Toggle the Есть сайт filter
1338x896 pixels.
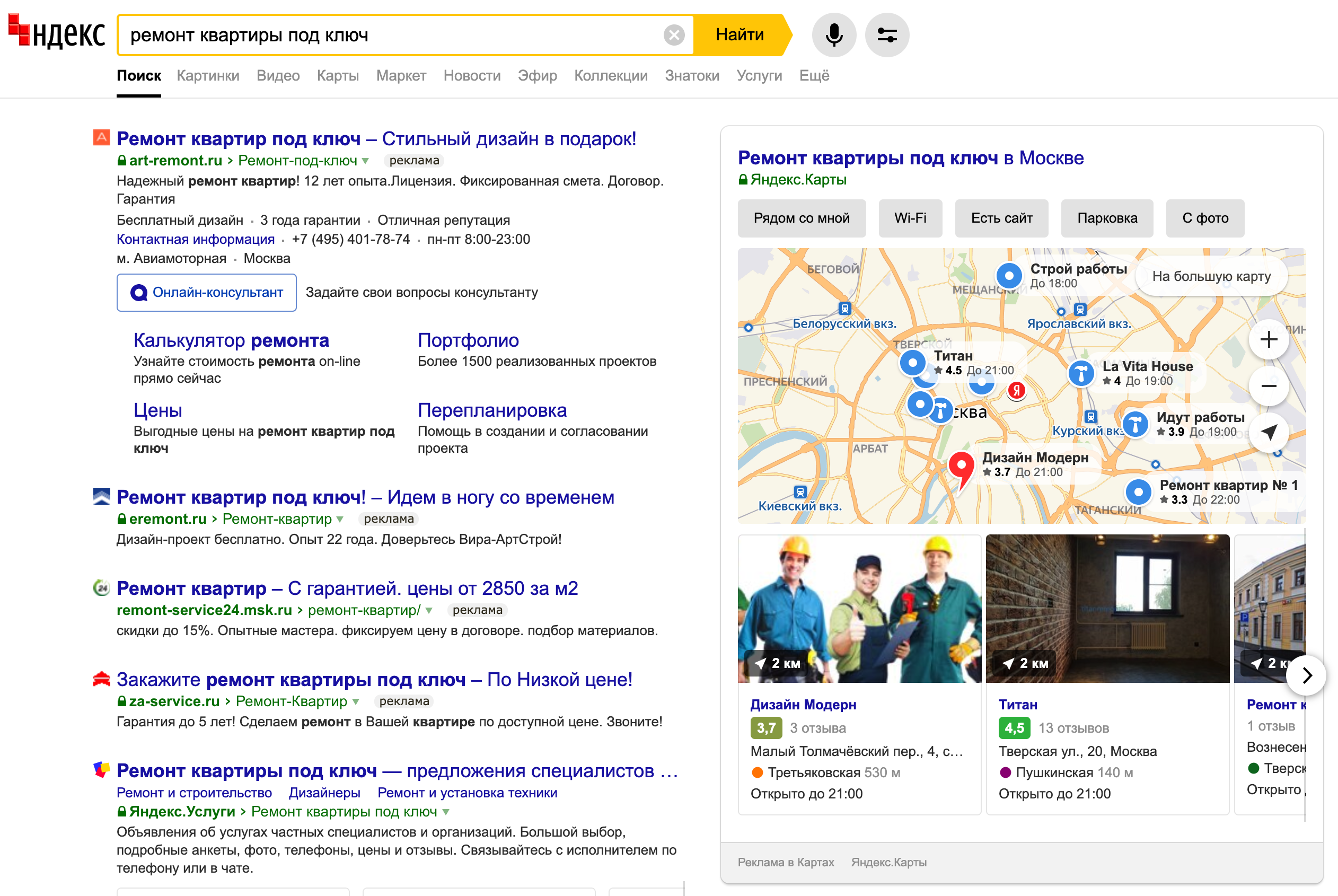coord(1001,218)
